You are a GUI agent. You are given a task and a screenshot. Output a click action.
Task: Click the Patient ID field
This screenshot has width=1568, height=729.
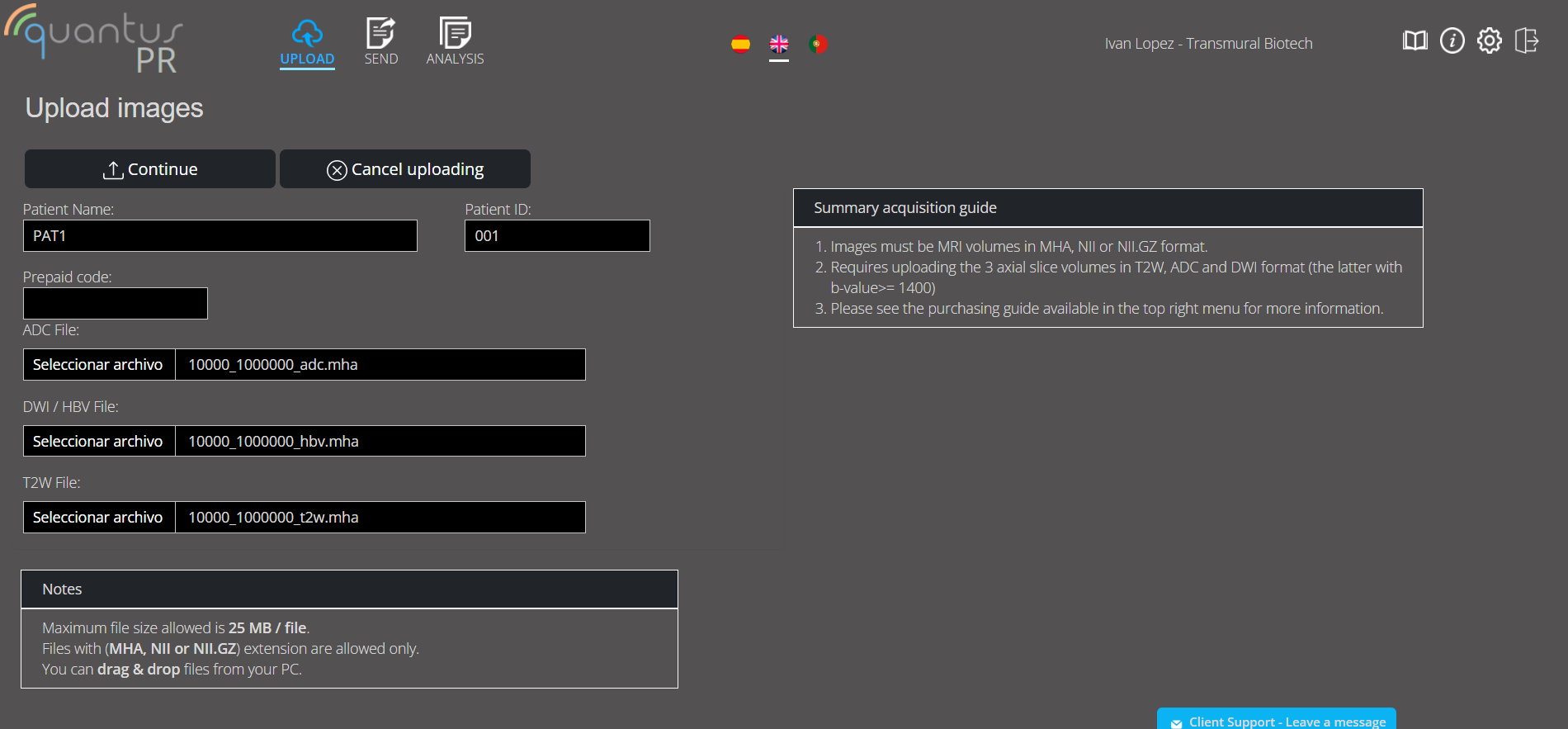tap(557, 236)
